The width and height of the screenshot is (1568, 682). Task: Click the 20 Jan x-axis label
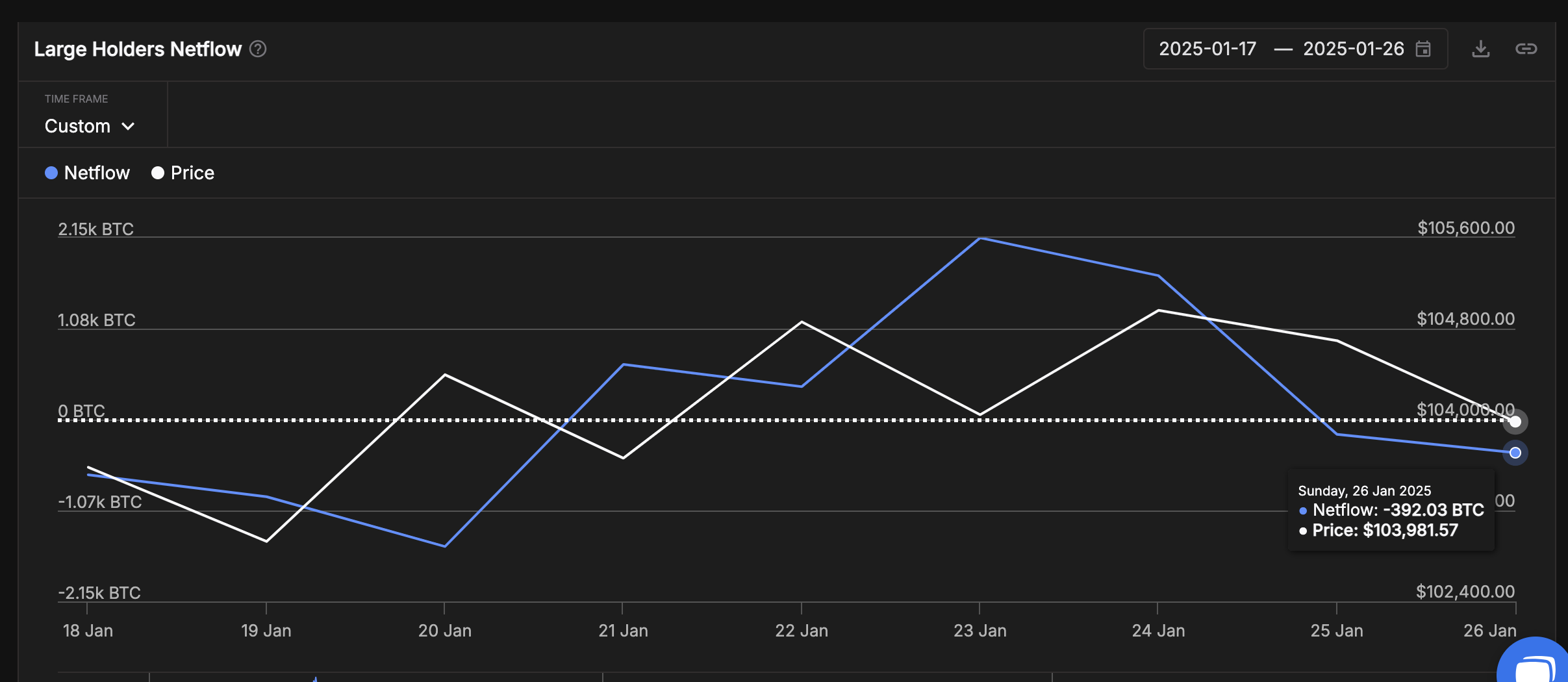click(445, 631)
